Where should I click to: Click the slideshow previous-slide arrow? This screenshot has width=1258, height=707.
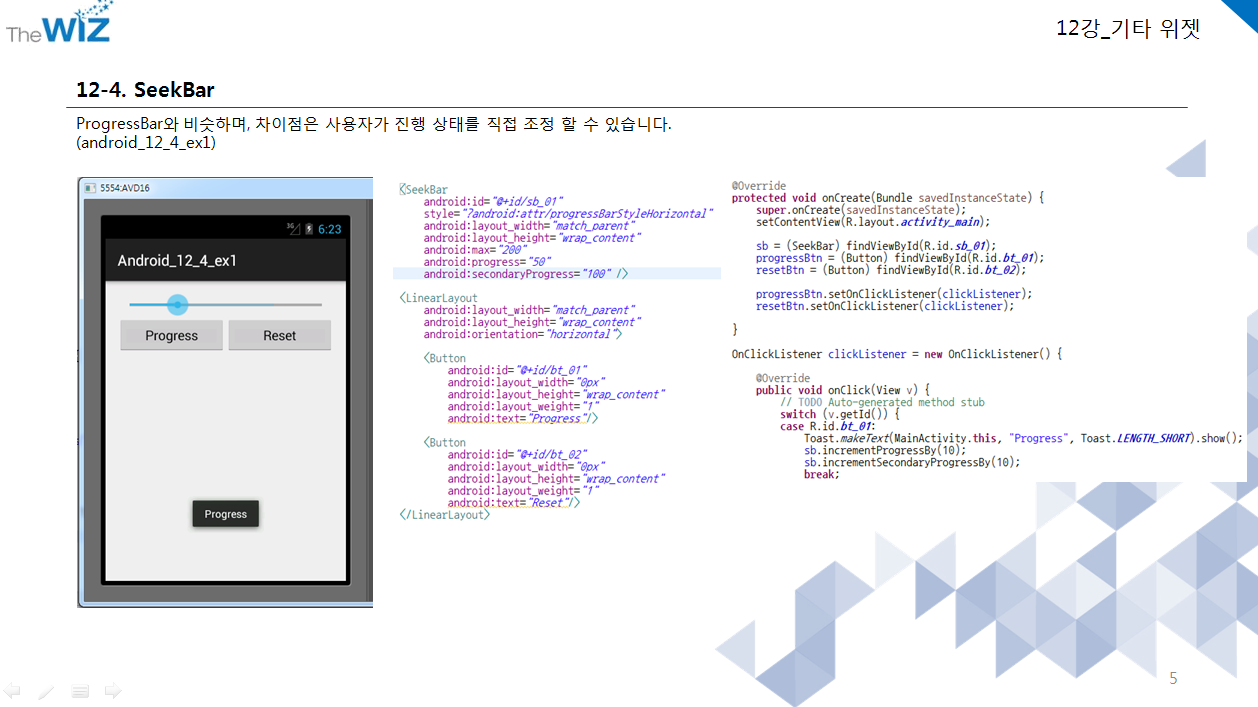12,690
